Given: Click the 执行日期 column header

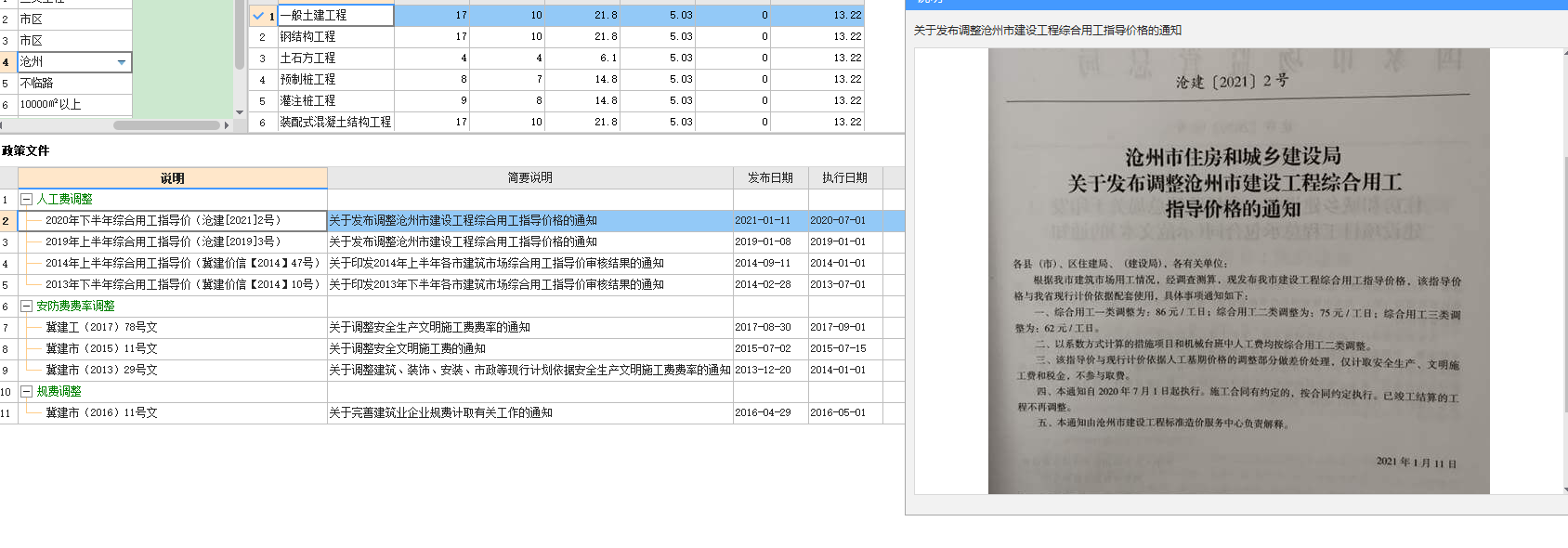Looking at the screenshot, I should (844, 177).
